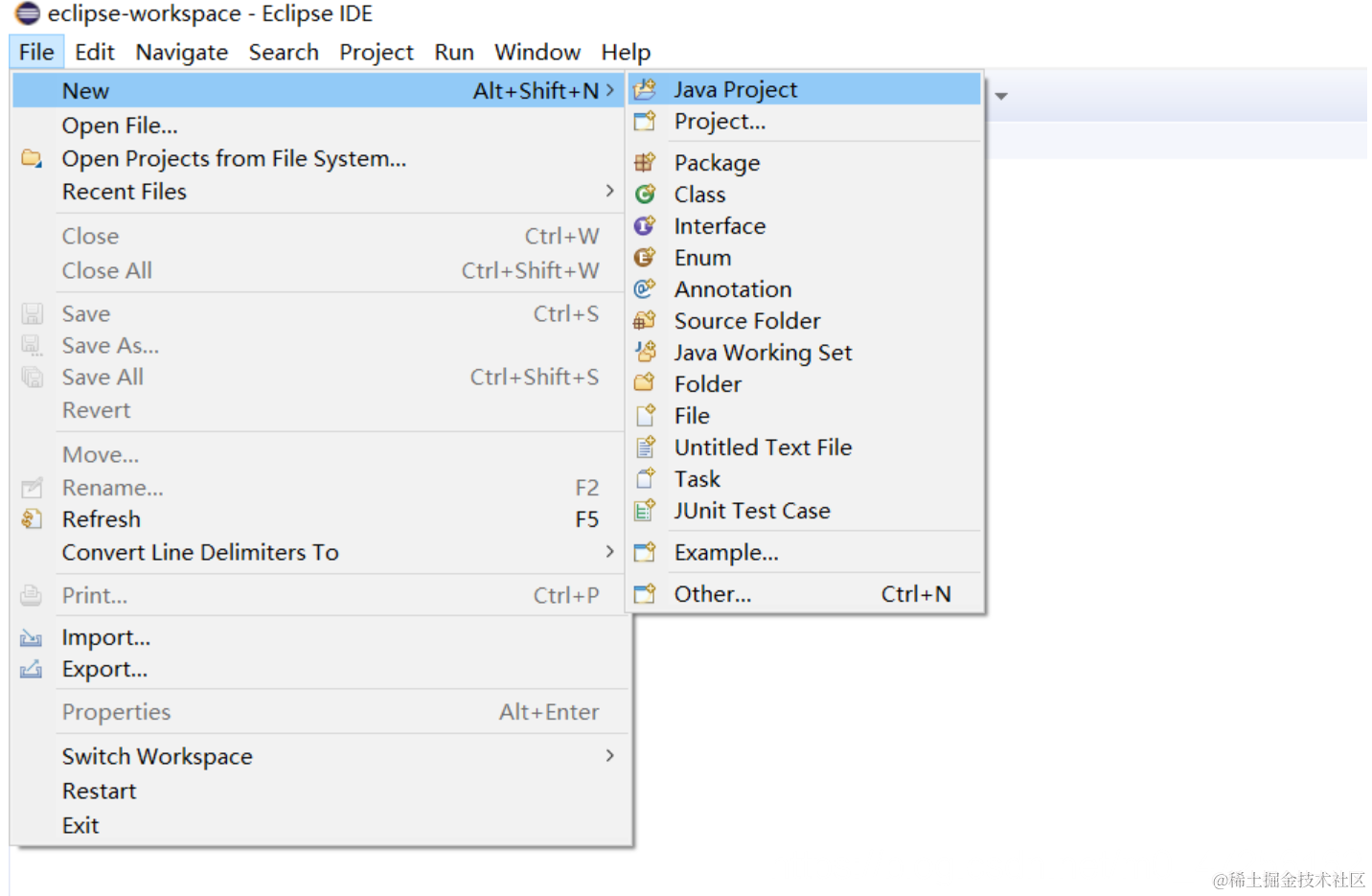Open the Navigate menu

[182, 52]
